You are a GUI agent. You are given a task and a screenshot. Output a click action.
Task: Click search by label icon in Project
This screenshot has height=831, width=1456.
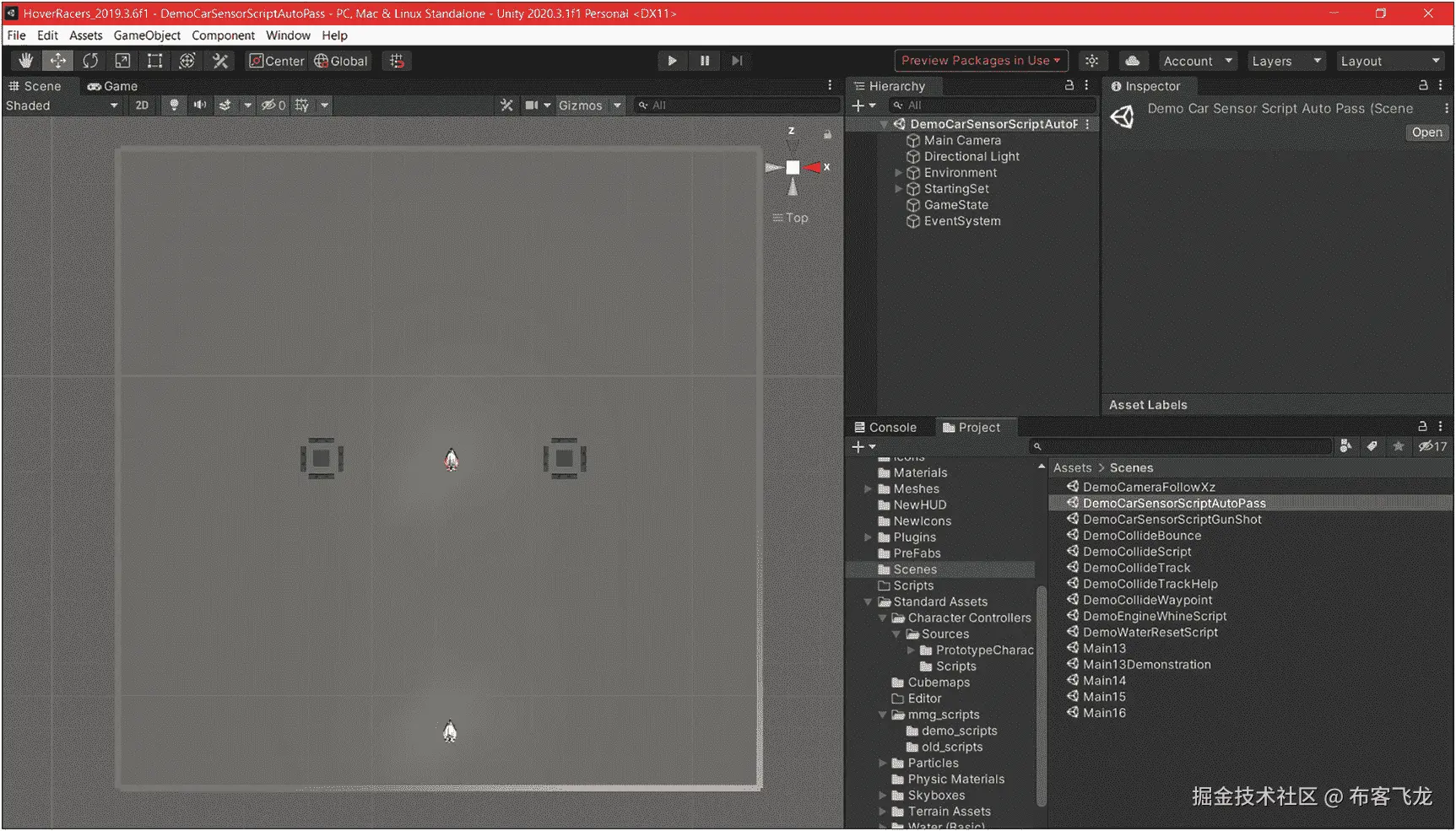1372,446
